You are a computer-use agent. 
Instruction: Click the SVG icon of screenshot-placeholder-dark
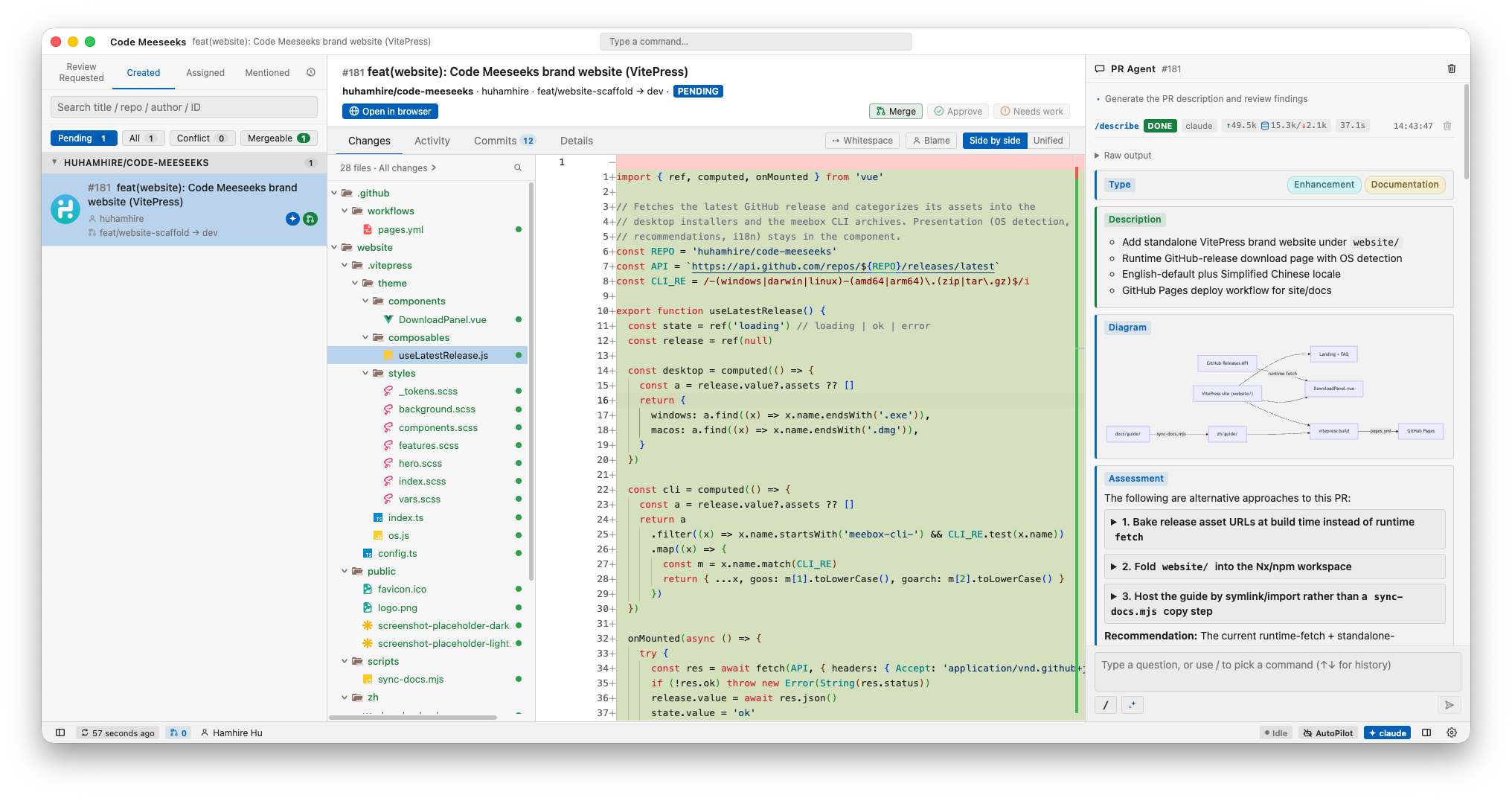[368, 625]
